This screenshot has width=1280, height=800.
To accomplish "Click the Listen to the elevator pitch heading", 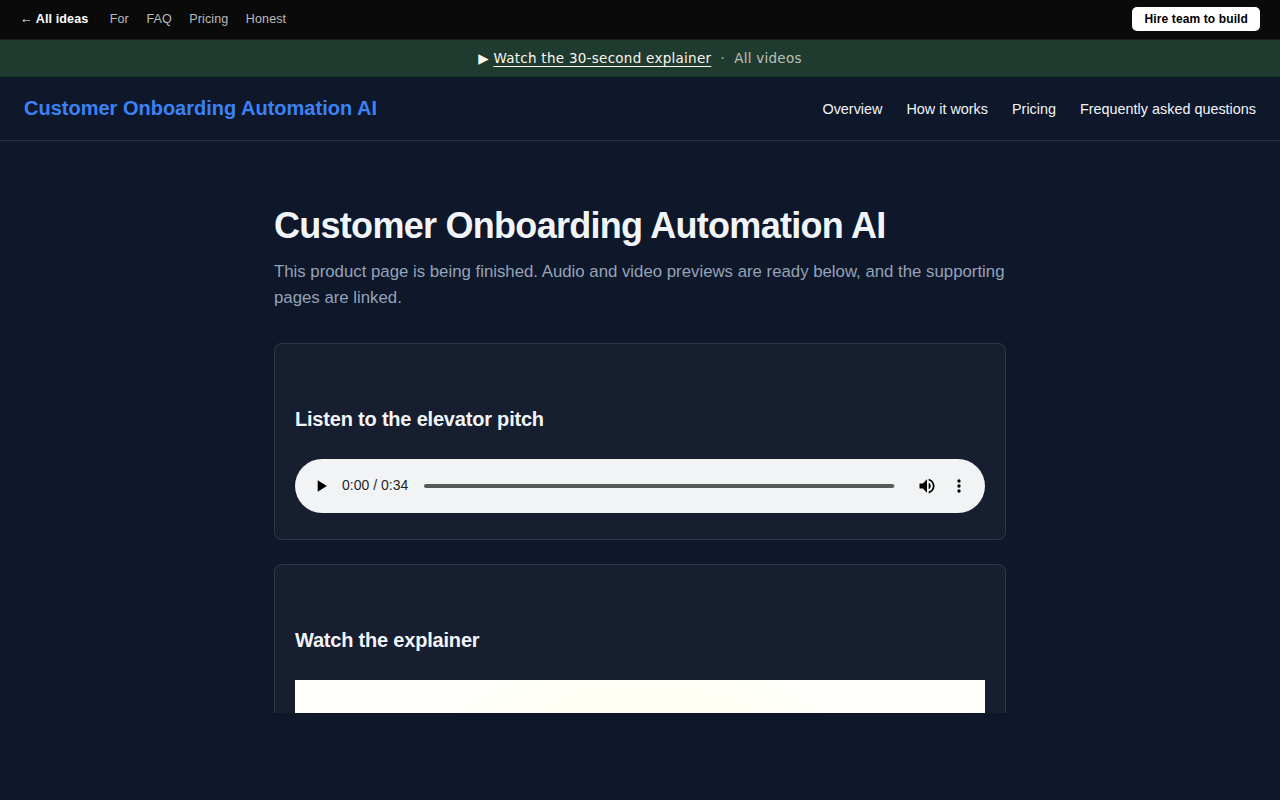I will tap(419, 419).
